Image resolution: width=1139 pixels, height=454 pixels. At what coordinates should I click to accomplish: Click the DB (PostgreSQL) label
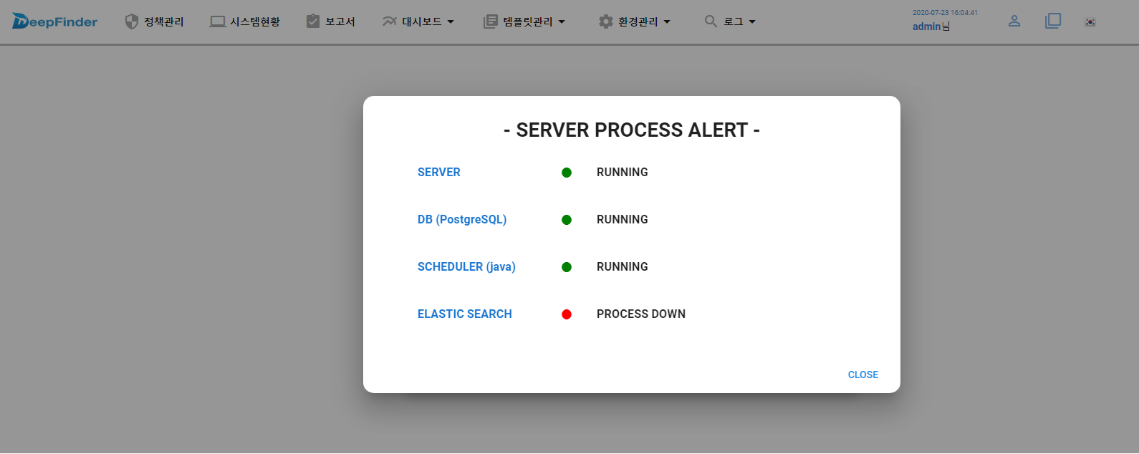tap(462, 219)
